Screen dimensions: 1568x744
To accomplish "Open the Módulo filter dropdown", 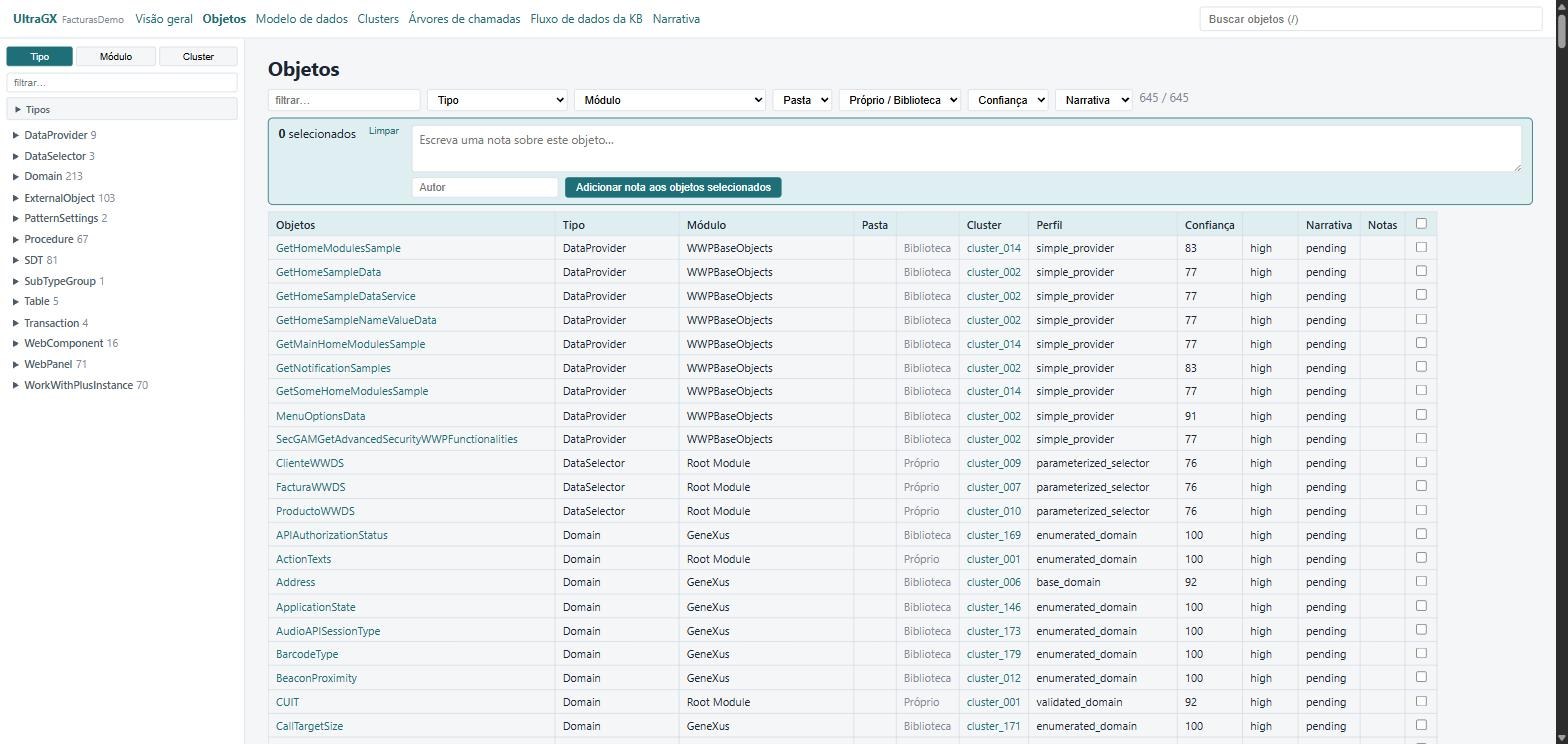I will (670, 100).
